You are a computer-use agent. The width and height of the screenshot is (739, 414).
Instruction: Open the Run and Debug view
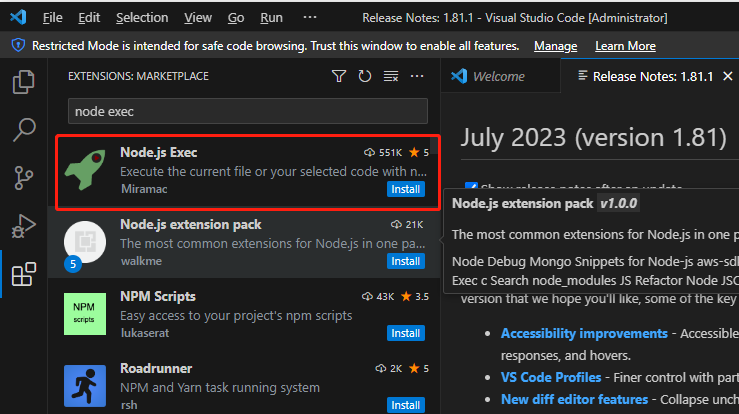point(23,226)
